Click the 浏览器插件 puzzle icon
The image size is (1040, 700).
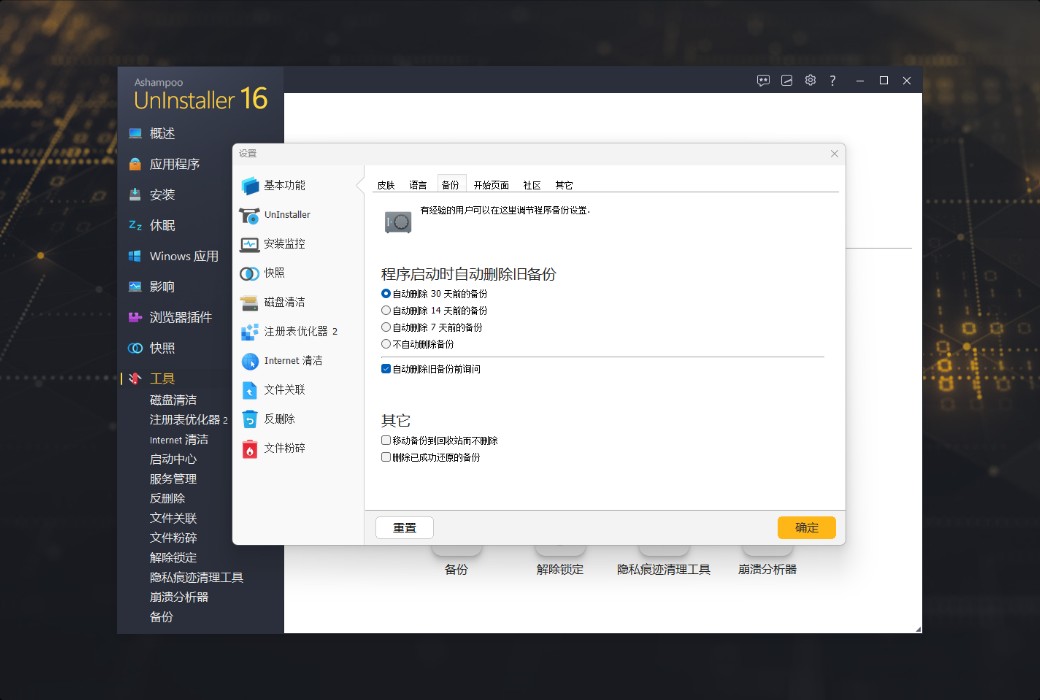point(135,317)
